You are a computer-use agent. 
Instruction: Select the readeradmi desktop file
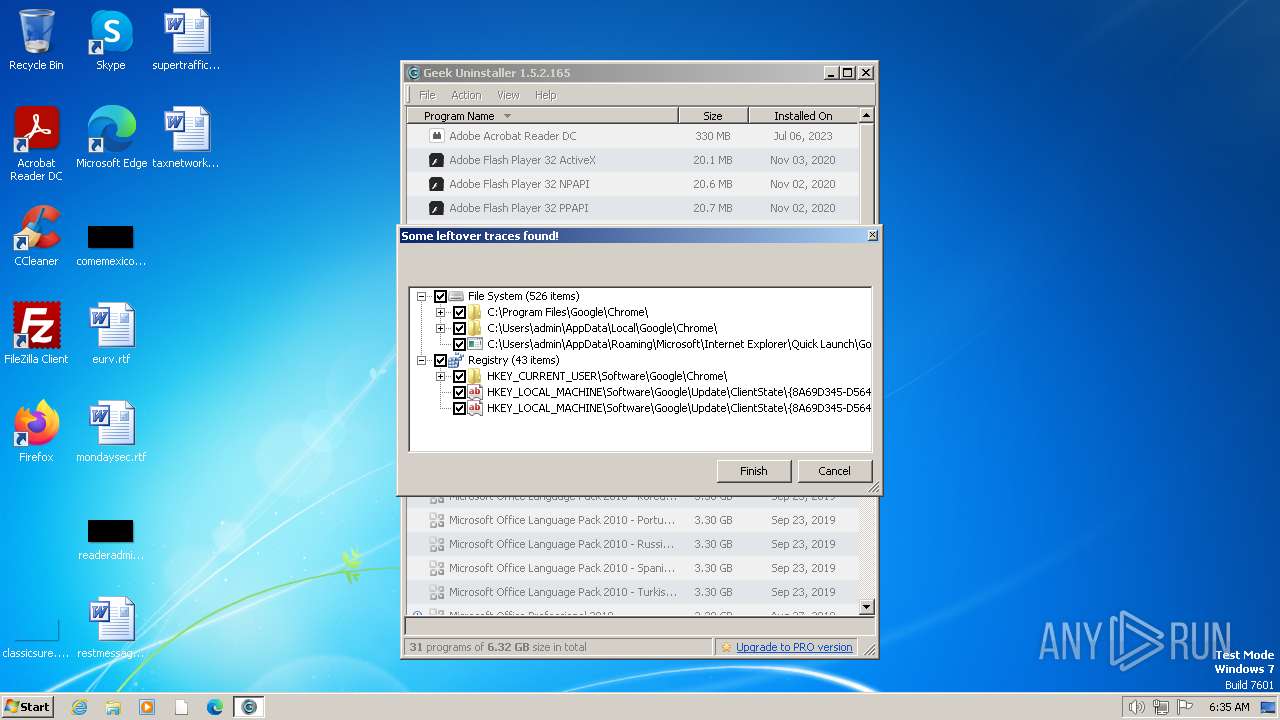pos(111,539)
